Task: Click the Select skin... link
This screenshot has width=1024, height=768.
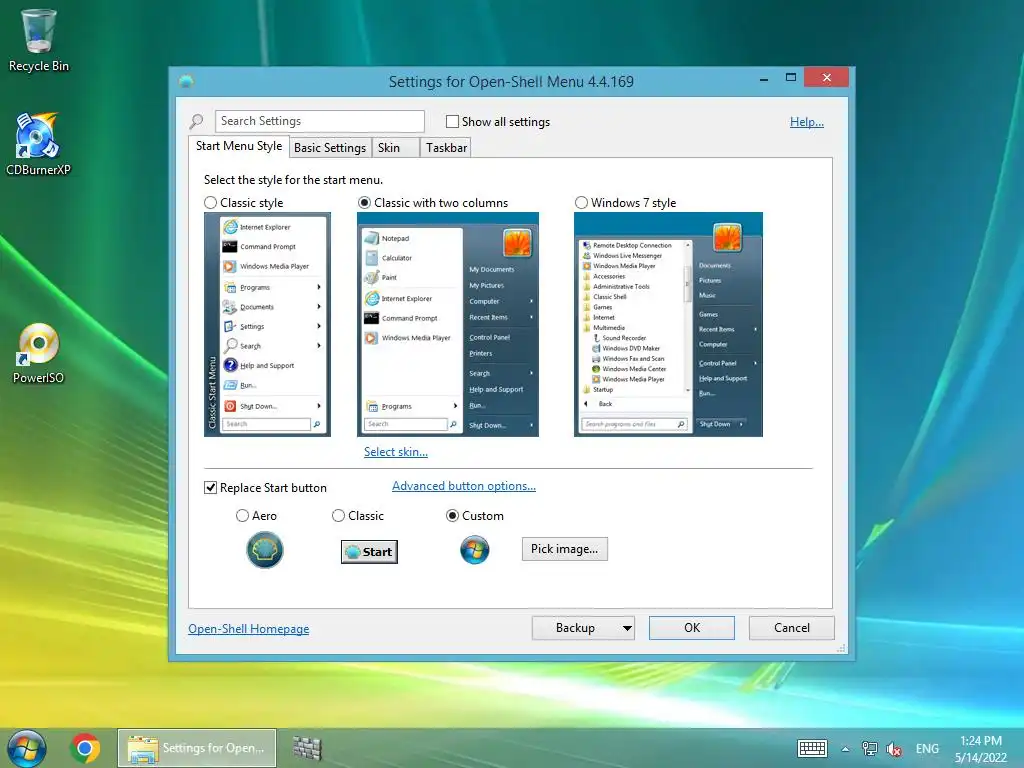Action: click(x=396, y=452)
